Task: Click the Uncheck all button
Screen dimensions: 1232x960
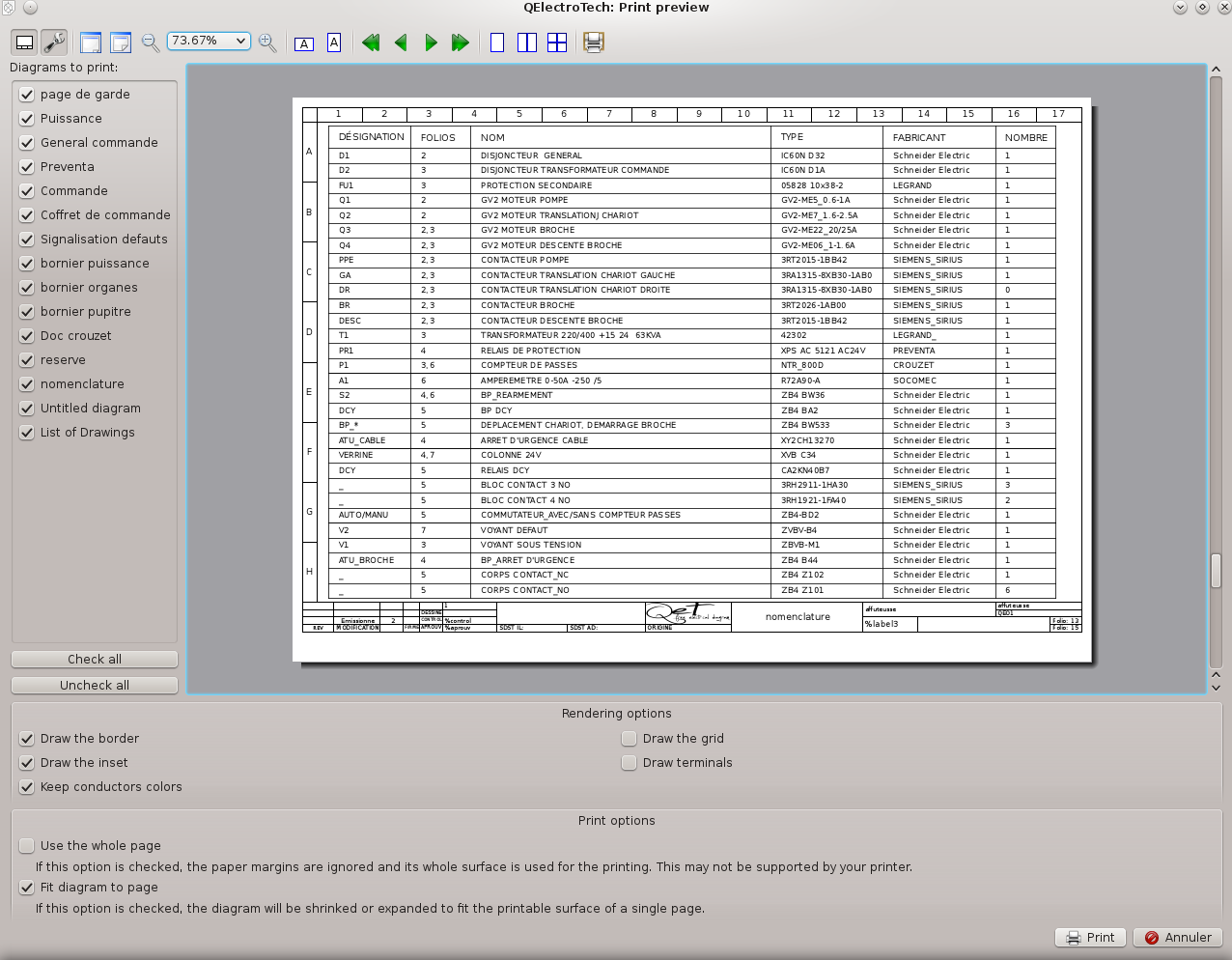Action: click(x=94, y=685)
